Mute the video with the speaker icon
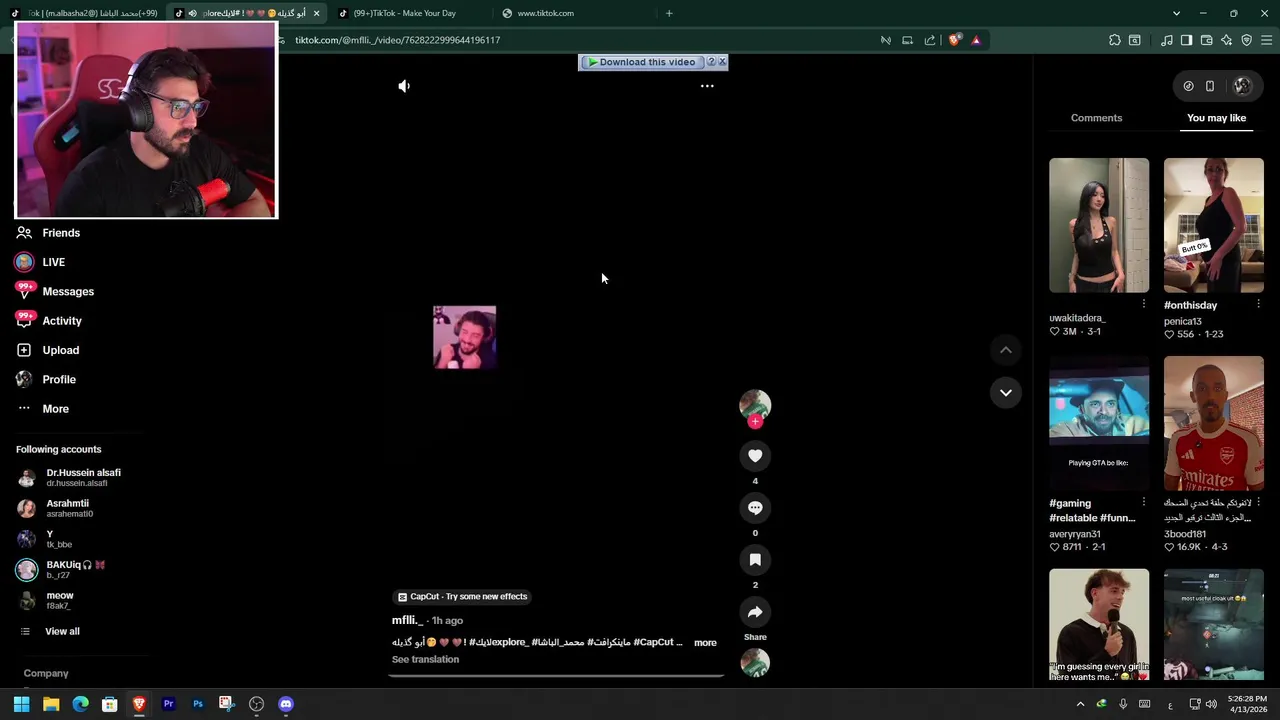Image resolution: width=1280 pixels, height=720 pixels. pos(404,86)
